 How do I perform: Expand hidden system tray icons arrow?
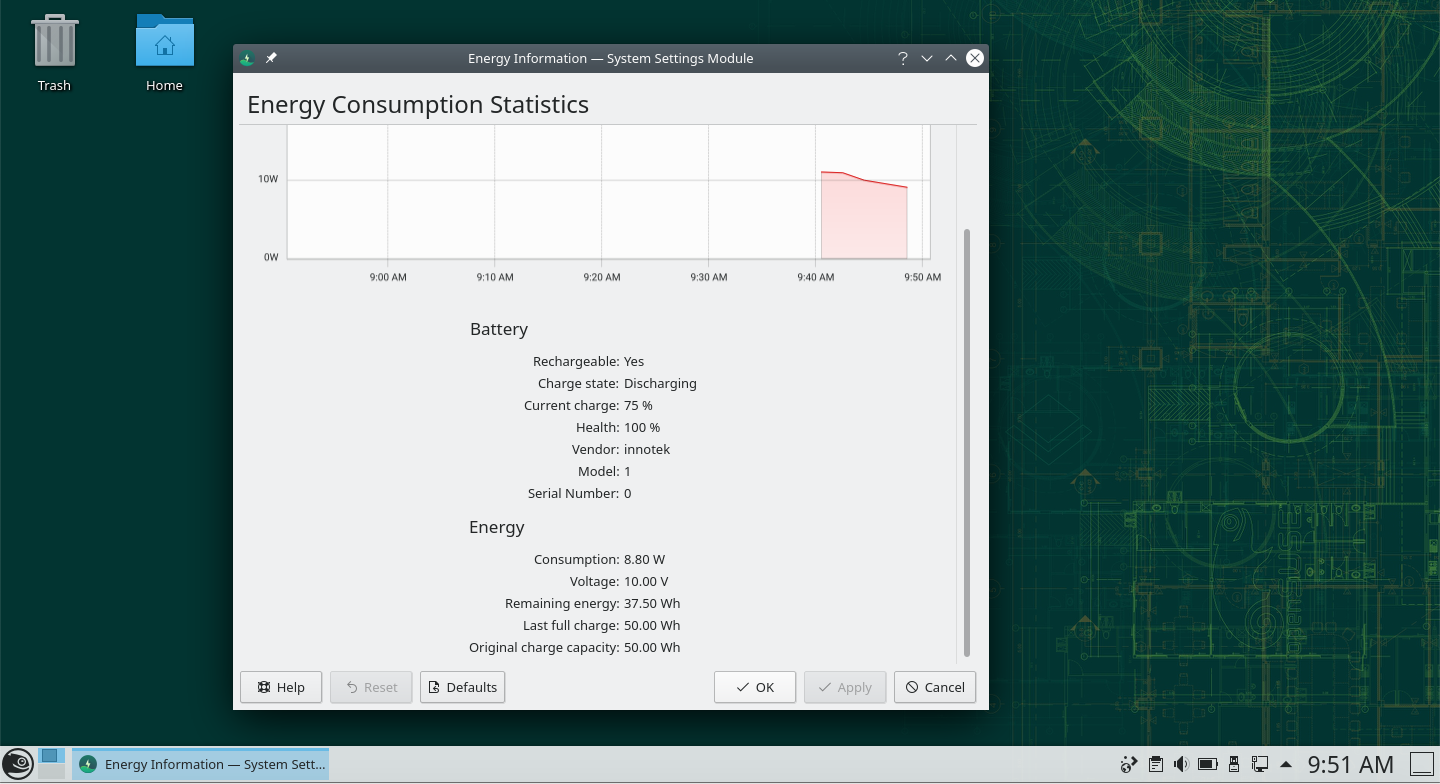[1286, 765]
